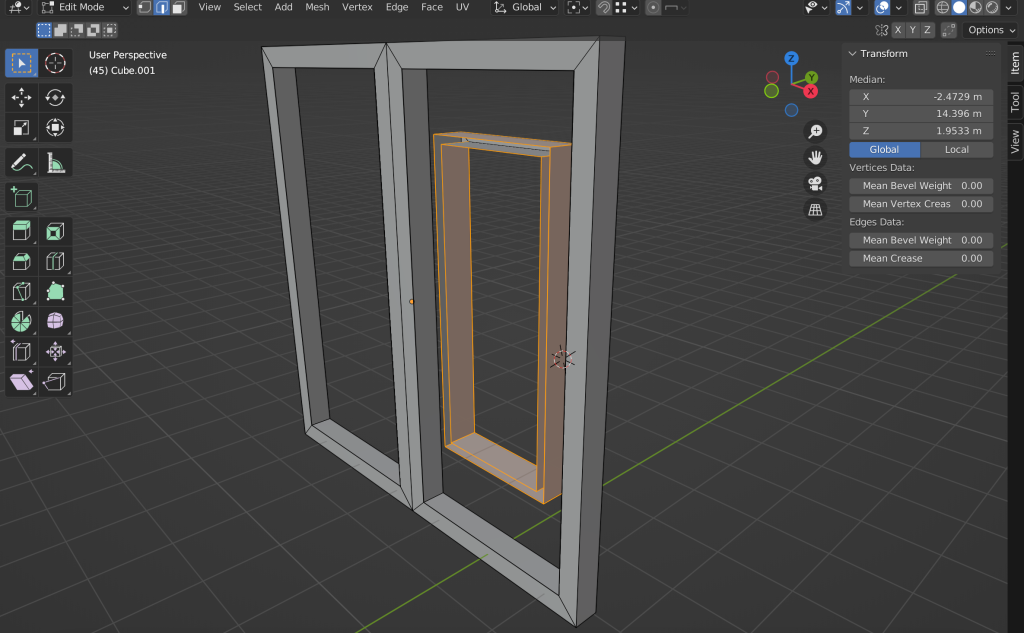The height and width of the screenshot is (633, 1024).
Task: Click the green Y axis gizmo
Action: (811, 78)
